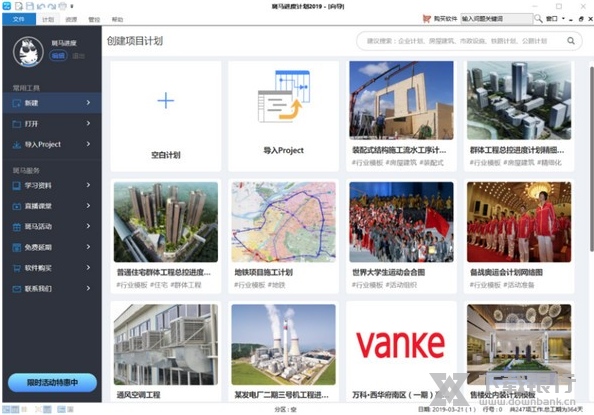This screenshot has height=415, width=594.
Task: Click the 通风空调工程 title text
Action: tap(138, 395)
